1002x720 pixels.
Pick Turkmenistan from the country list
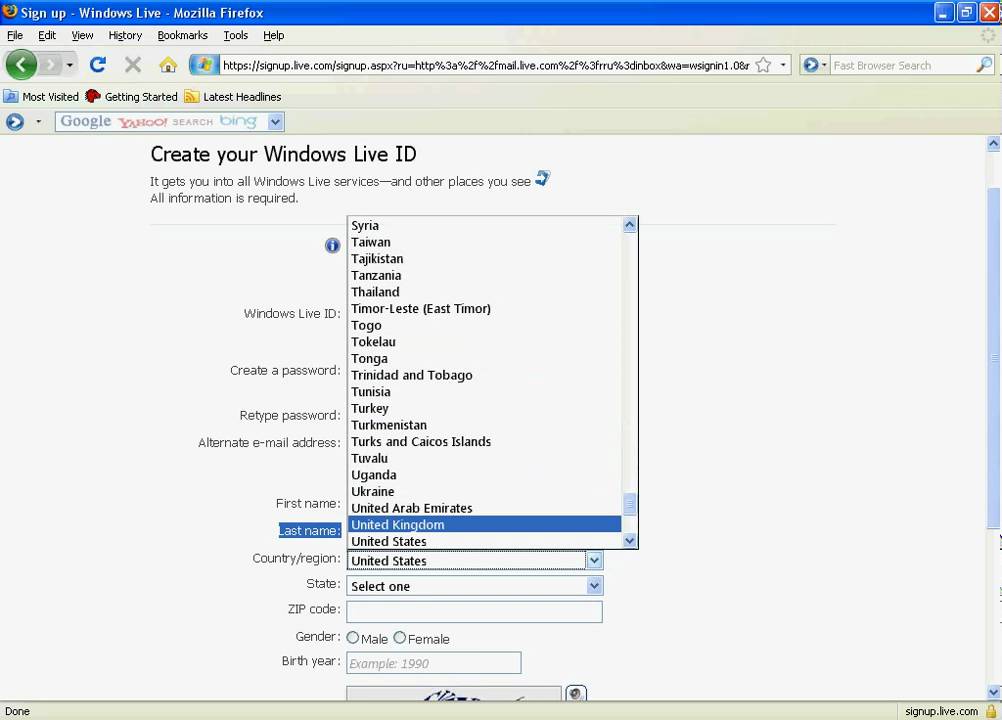(x=484, y=425)
